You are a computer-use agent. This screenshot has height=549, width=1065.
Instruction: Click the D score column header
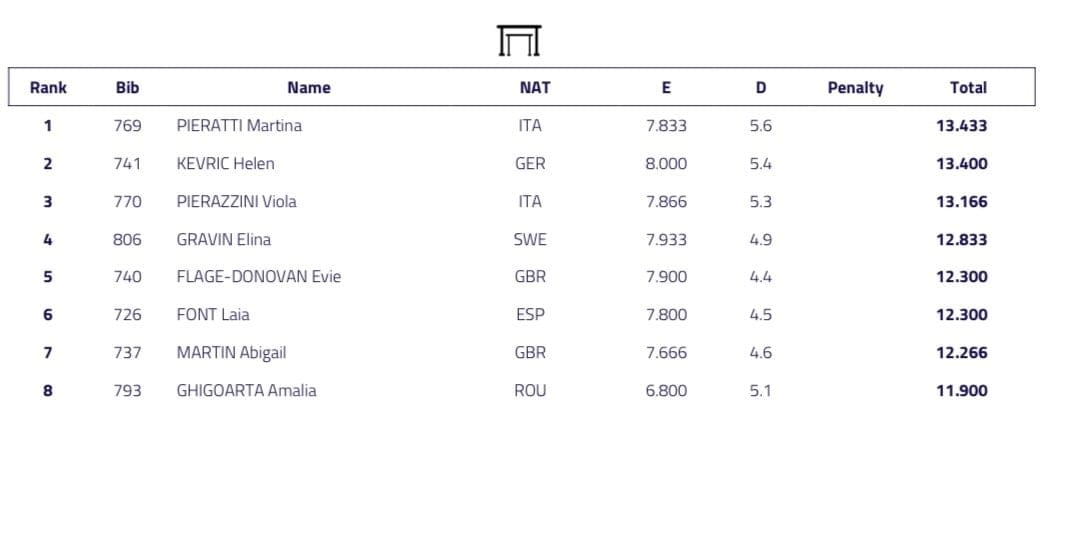[760, 88]
